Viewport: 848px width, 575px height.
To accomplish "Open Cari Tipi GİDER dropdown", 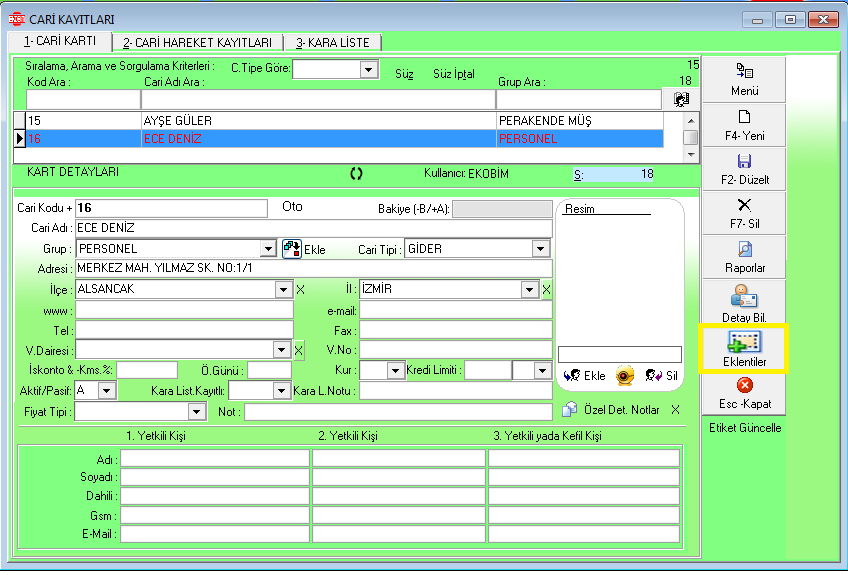I will click(x=540, y=249).
